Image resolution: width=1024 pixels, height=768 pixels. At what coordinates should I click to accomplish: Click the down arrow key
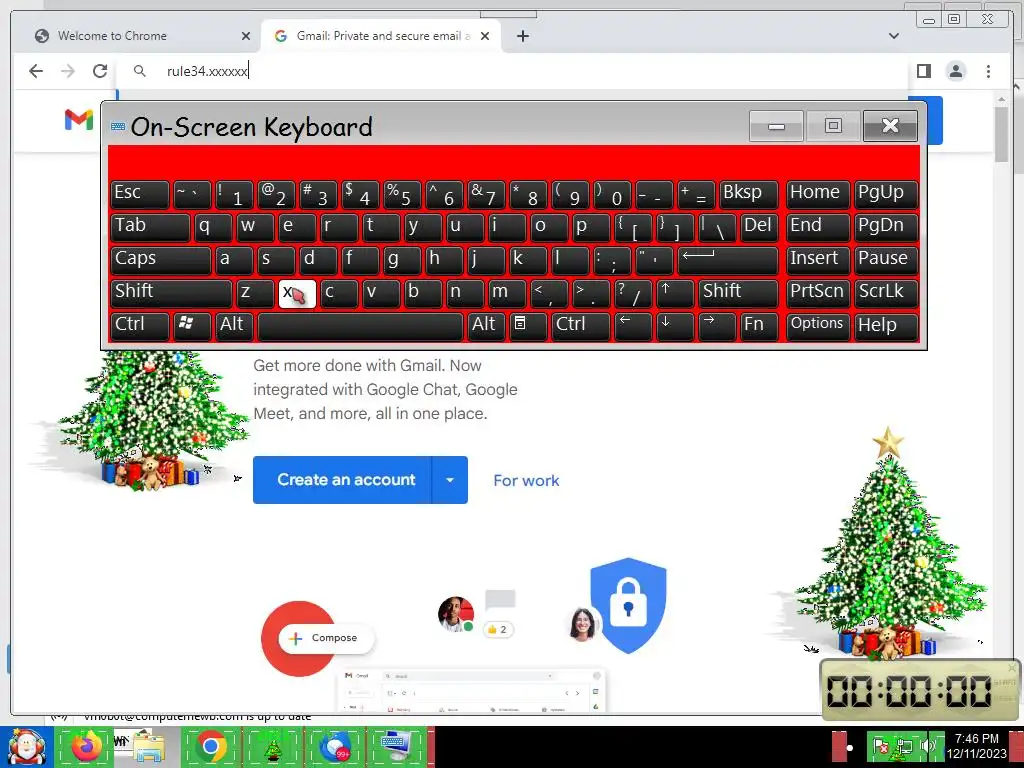click(x=675, y=325)
